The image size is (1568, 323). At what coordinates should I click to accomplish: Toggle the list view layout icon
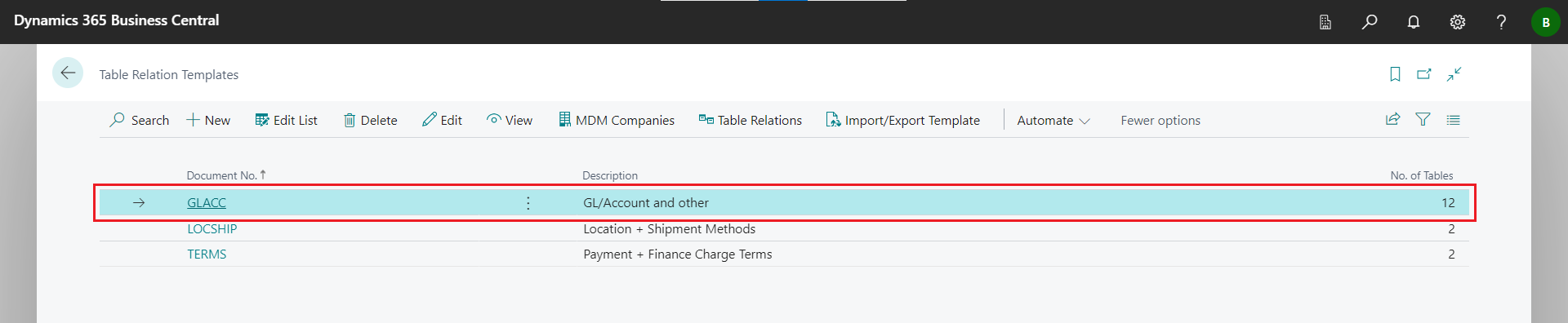point(1454,119)
